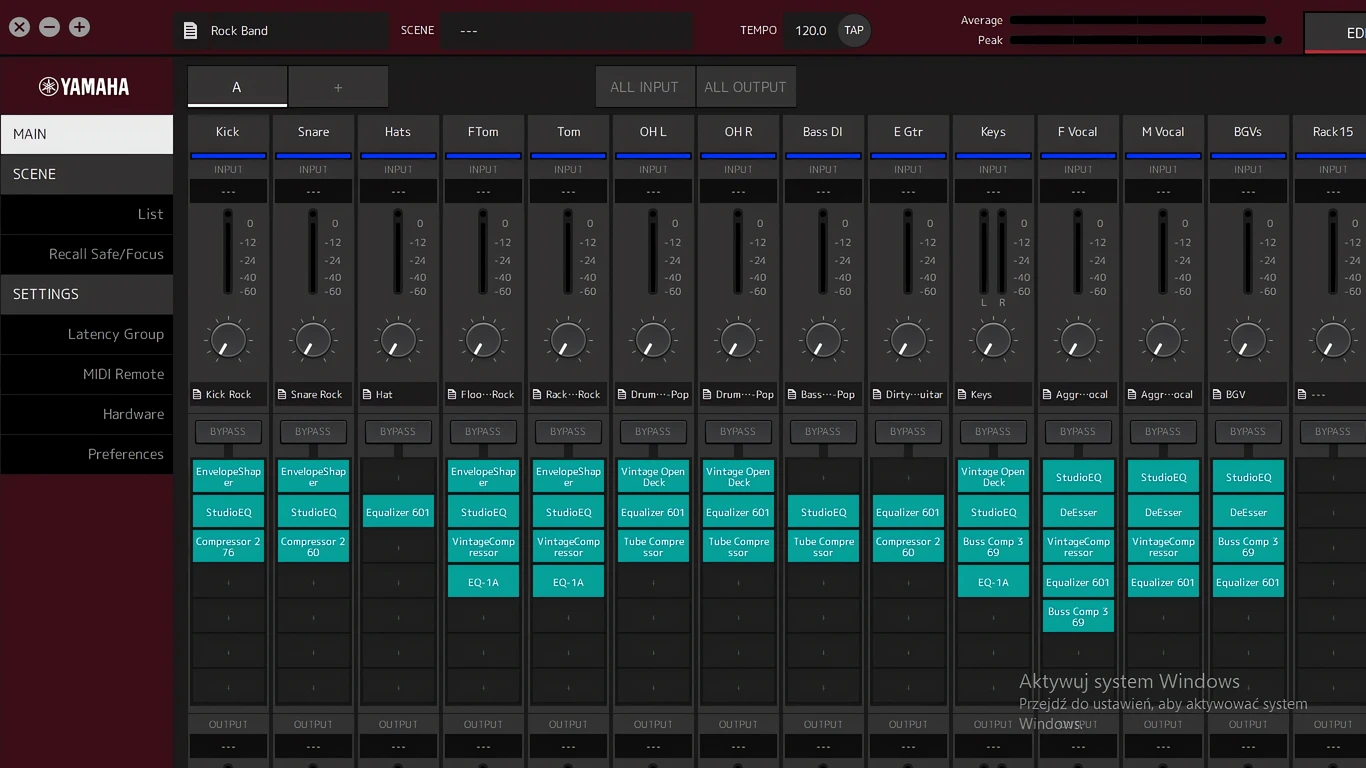Open the Latency Group settings
Screen dimensions: 1366x768
[x=87, y=334]
